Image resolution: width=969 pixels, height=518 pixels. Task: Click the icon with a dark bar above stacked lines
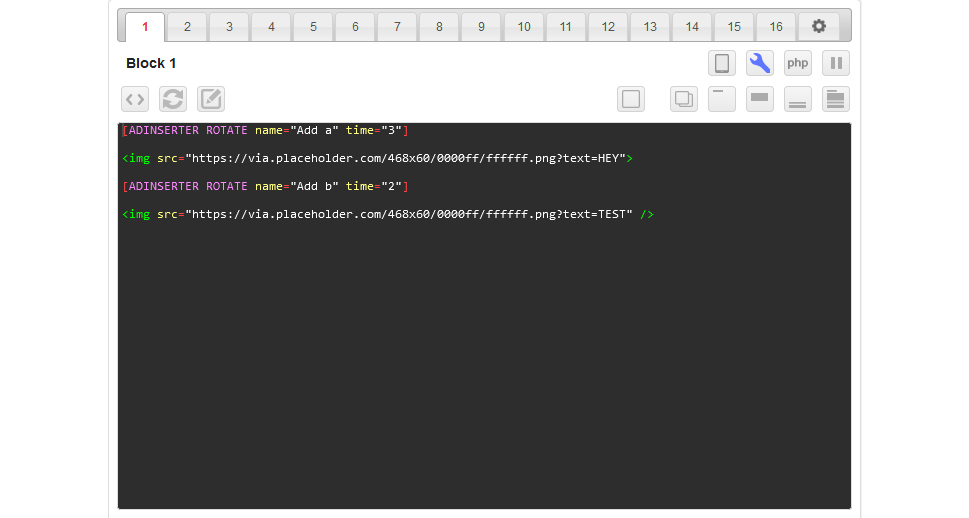836,99
